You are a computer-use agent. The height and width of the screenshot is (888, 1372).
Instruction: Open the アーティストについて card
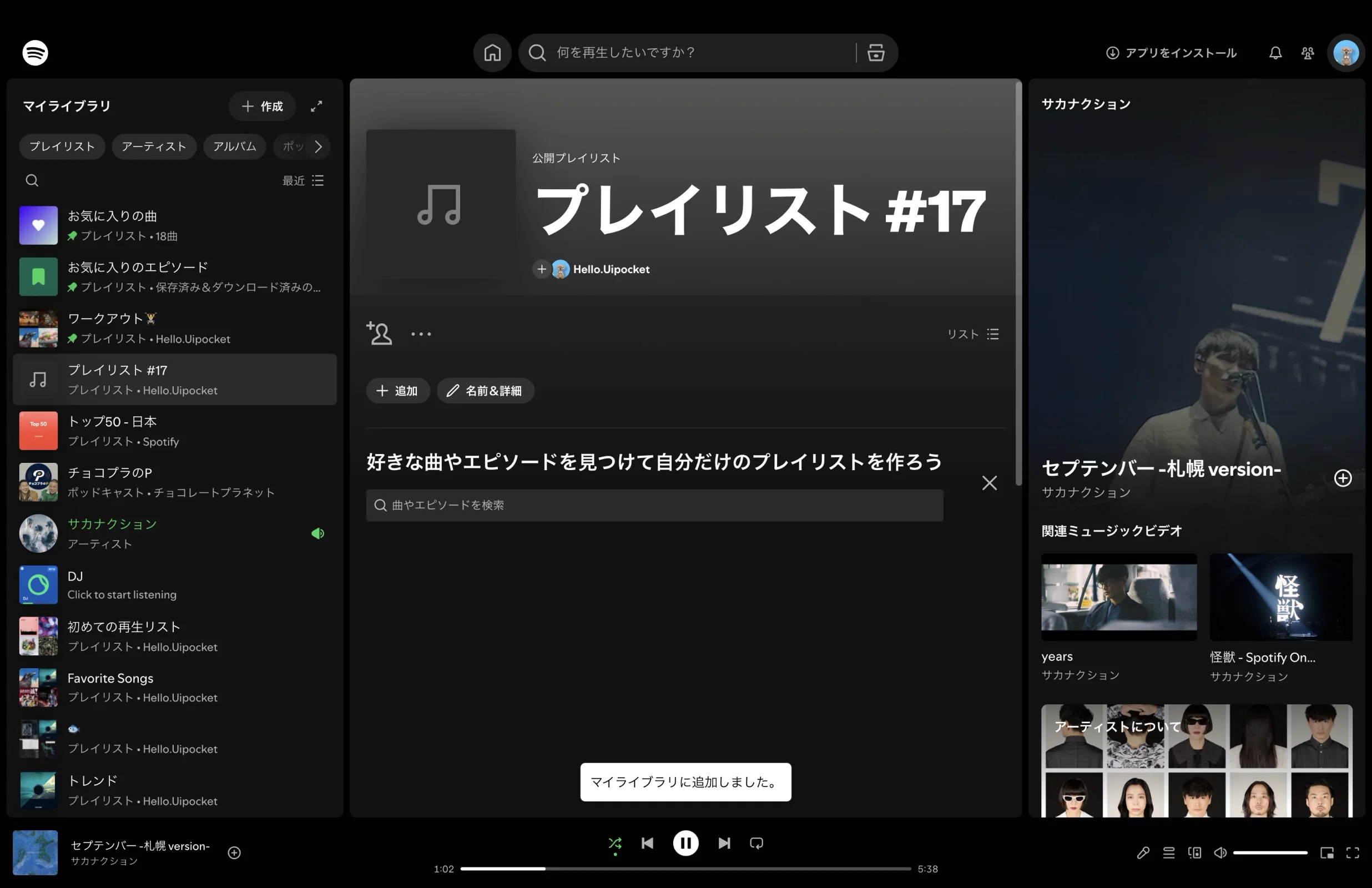tap(1197, 760)
